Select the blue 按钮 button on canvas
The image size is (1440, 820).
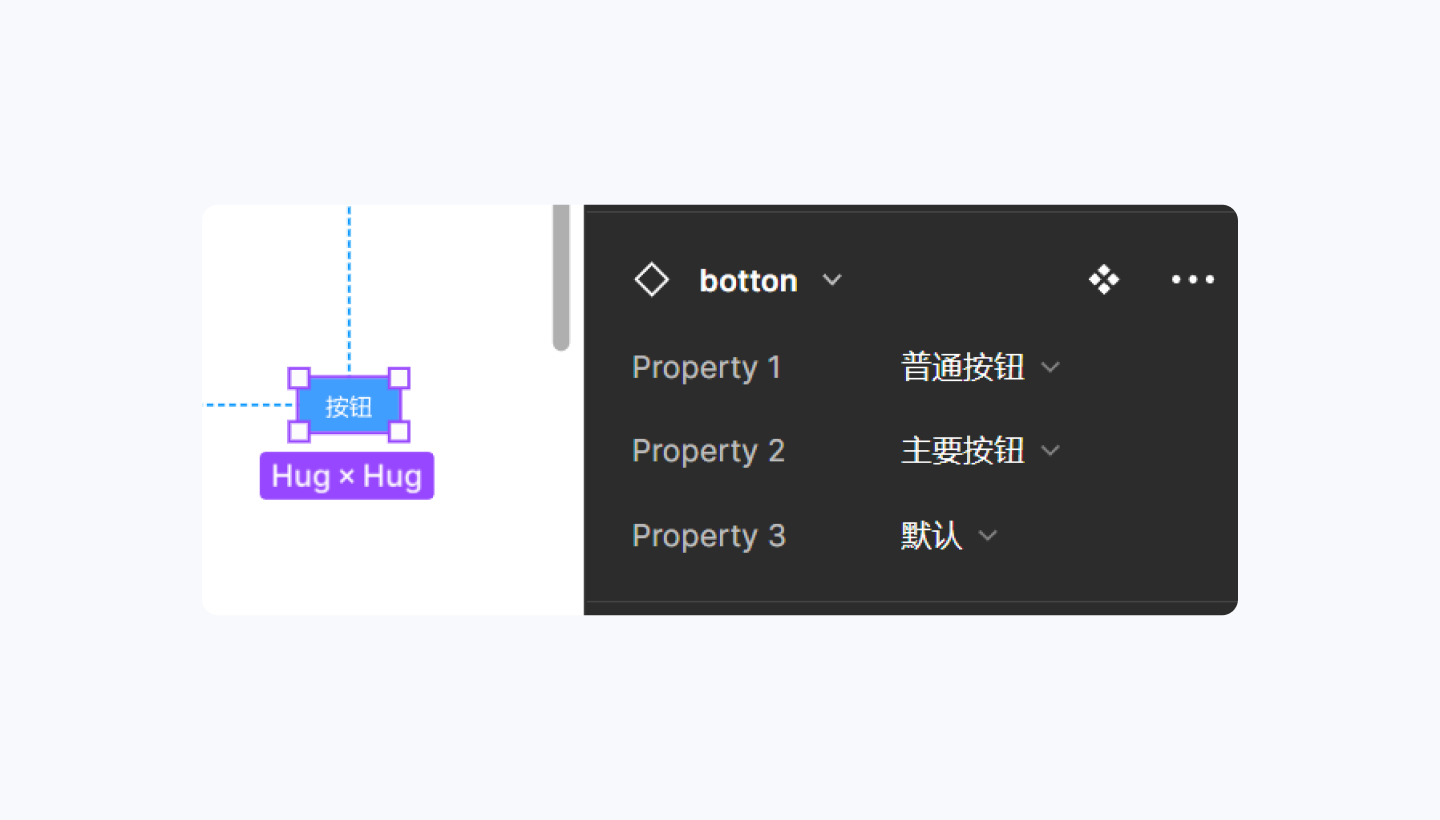point(349,406)
